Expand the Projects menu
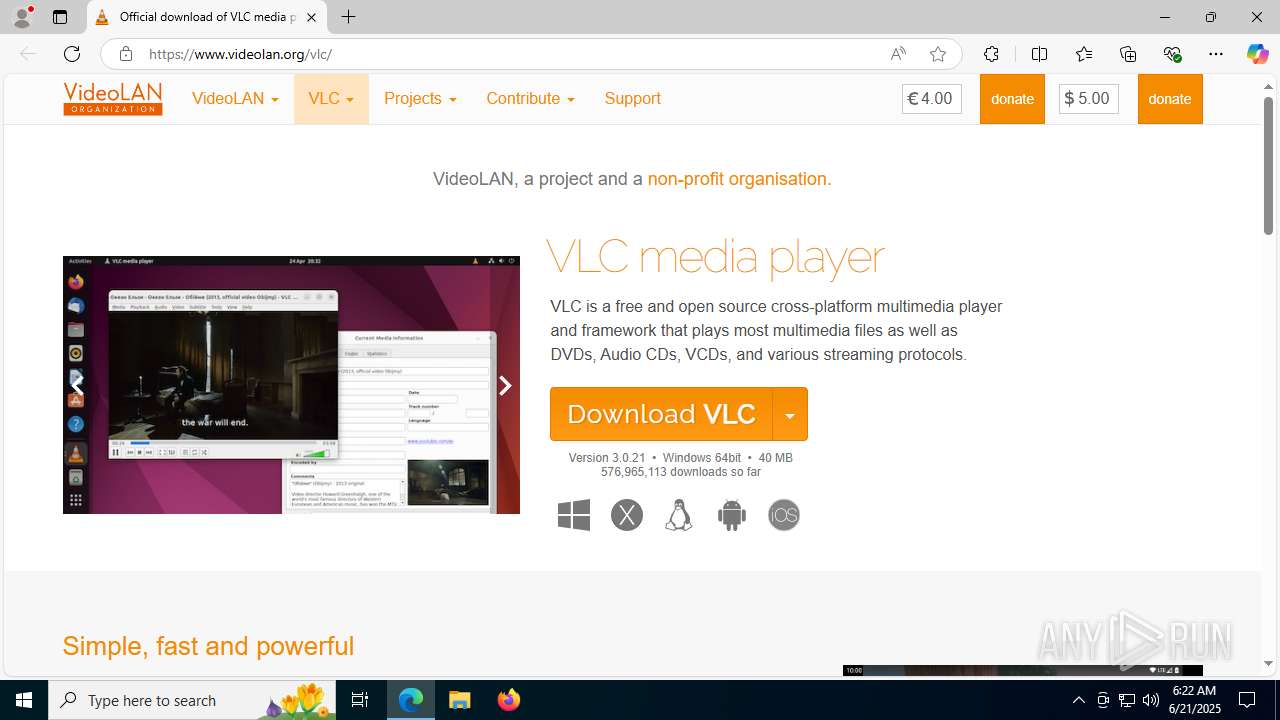The height and width of the screenshot is (720, 1280). 420,99
